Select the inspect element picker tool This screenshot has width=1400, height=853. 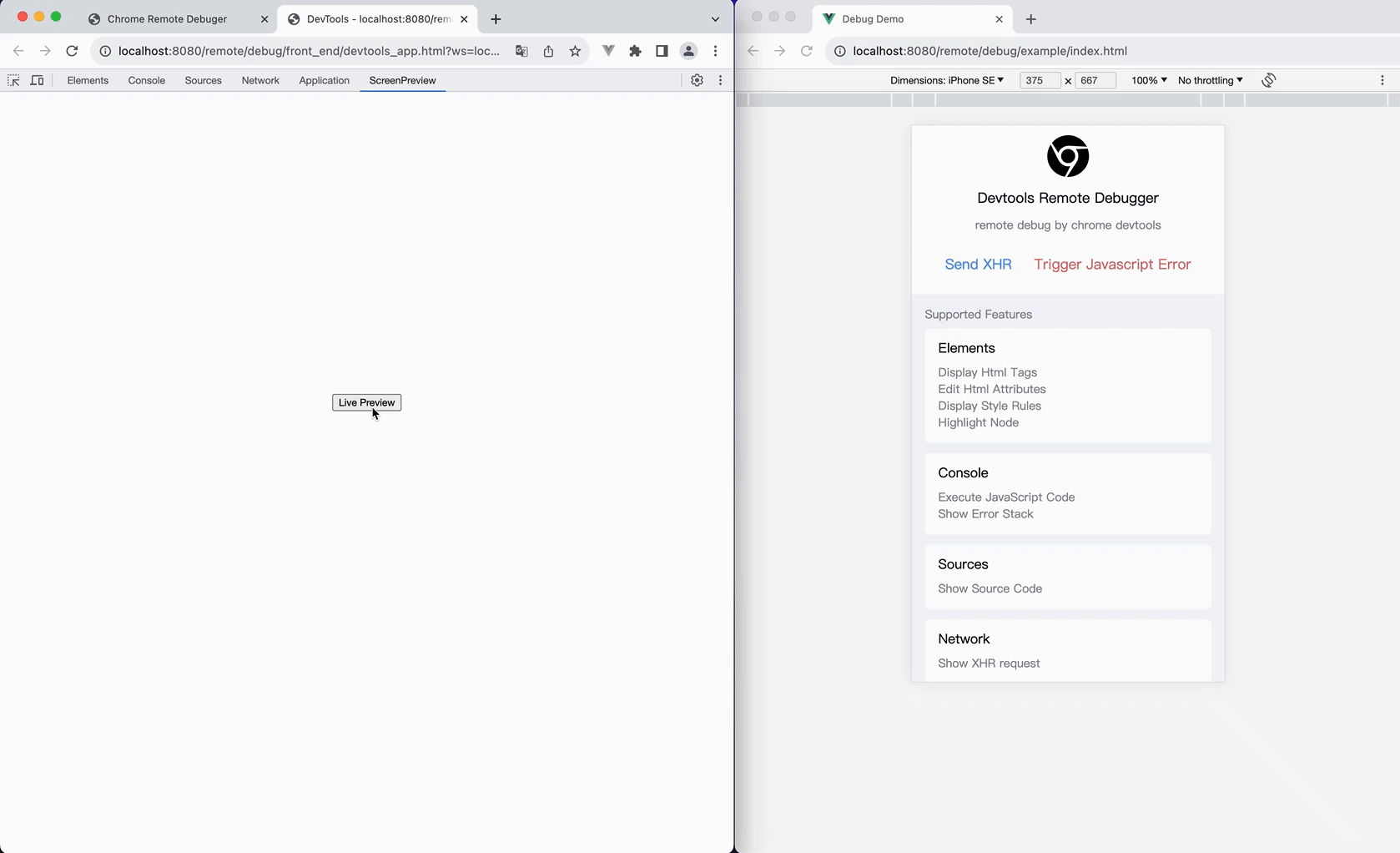coord(13,80)
